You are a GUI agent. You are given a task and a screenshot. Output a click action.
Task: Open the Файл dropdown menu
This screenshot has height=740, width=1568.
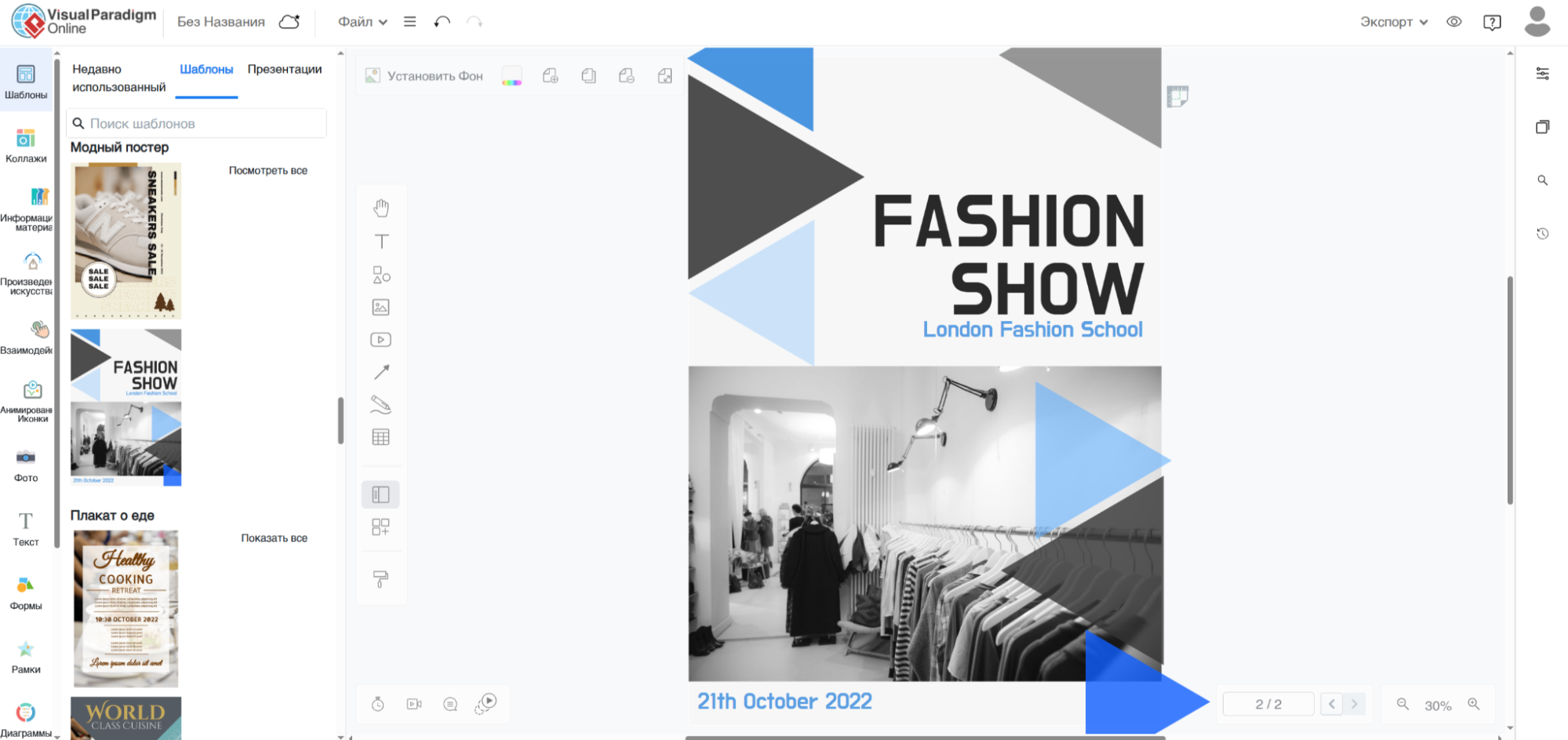coord(362,22)
